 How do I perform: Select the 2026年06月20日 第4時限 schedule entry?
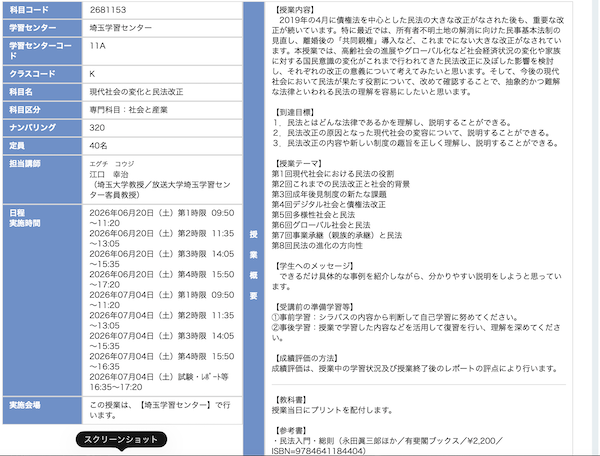point(161,280)
